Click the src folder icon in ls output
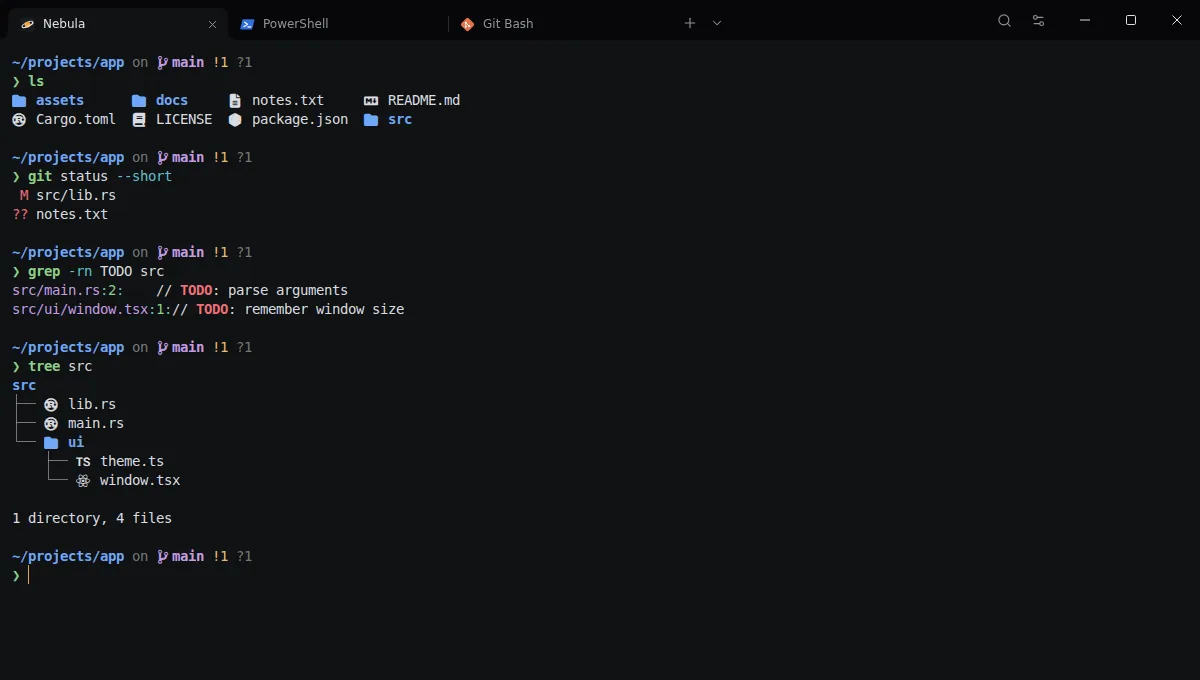This screenshot has height=680, width=1200. [x=371, y=119]
